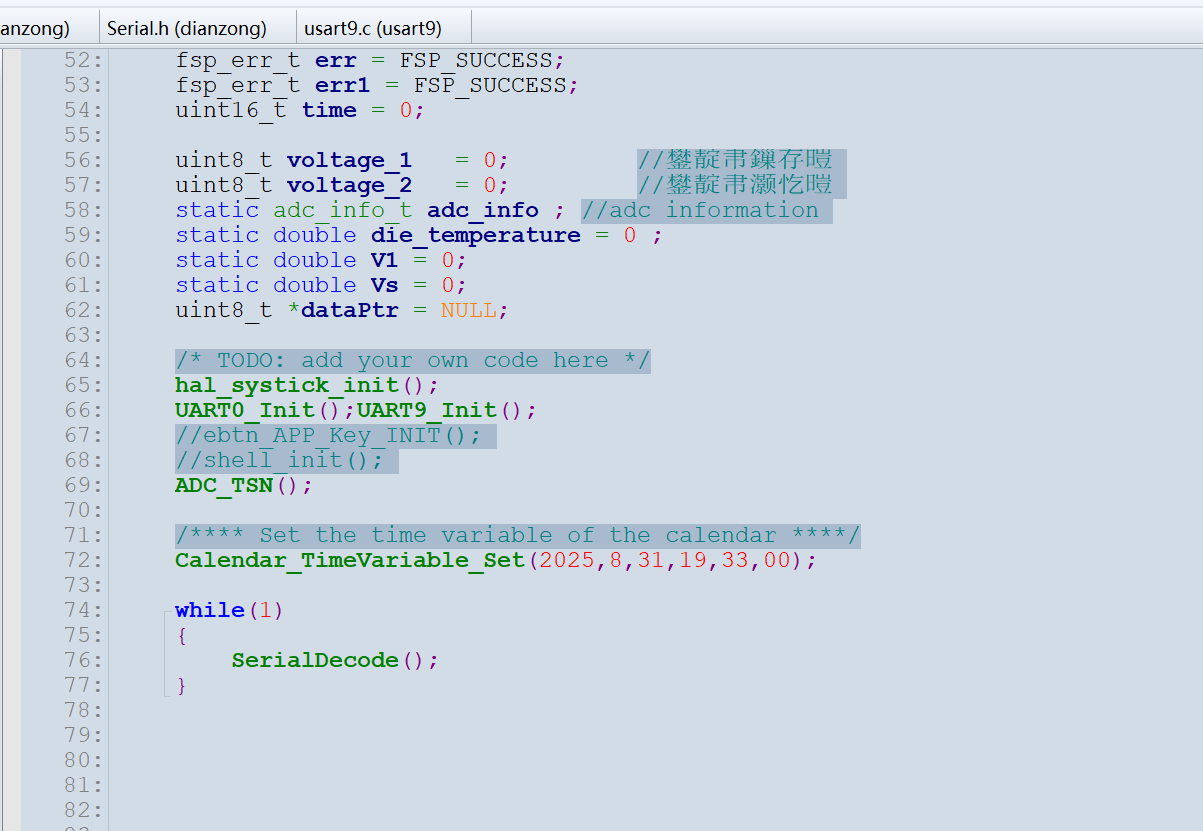1203x831 pixels.
Task: Click the Calendar_TimeVariable_Set function name
Action: (x=349, y=560)
